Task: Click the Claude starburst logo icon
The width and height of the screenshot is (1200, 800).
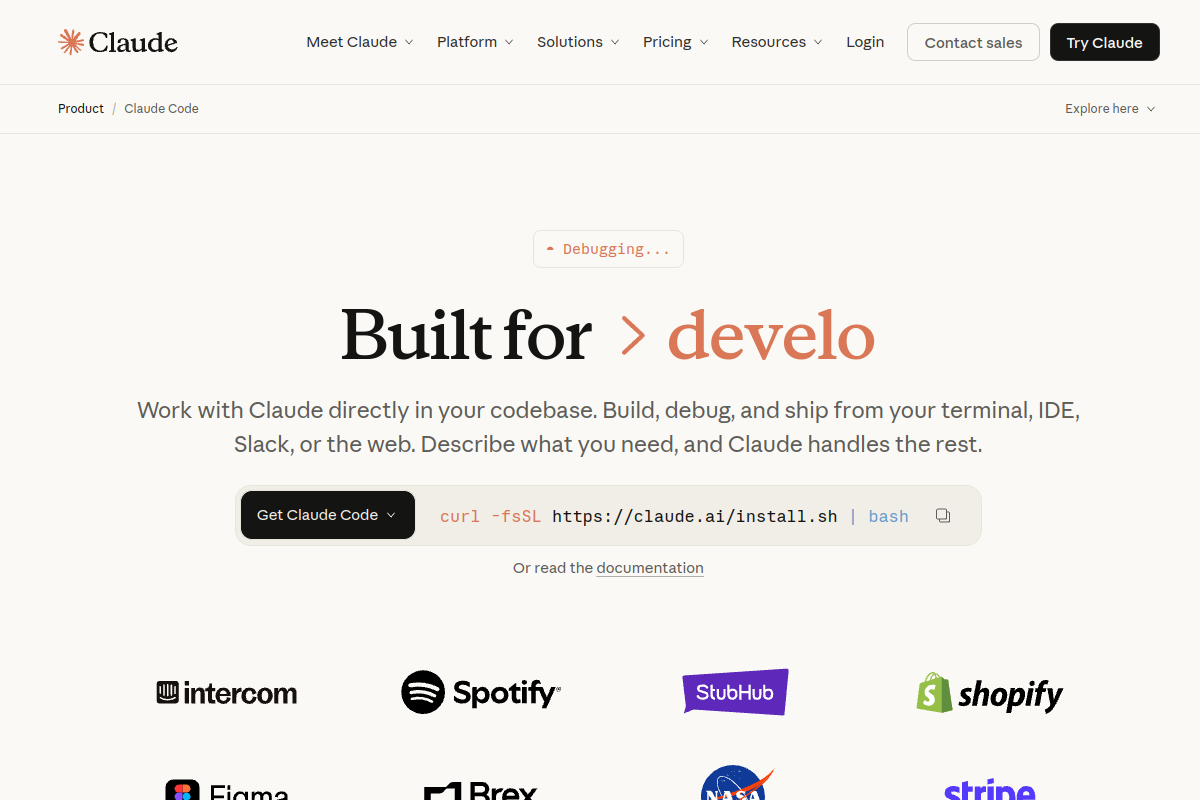Action: click(71, 42)
